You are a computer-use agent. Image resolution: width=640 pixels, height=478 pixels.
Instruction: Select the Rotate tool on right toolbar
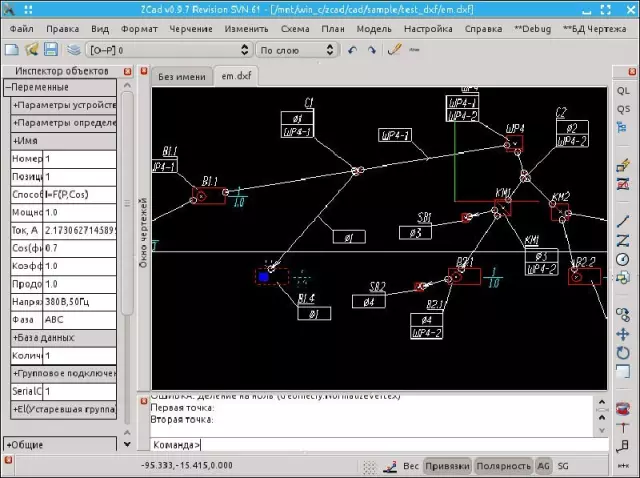(623, 353)
